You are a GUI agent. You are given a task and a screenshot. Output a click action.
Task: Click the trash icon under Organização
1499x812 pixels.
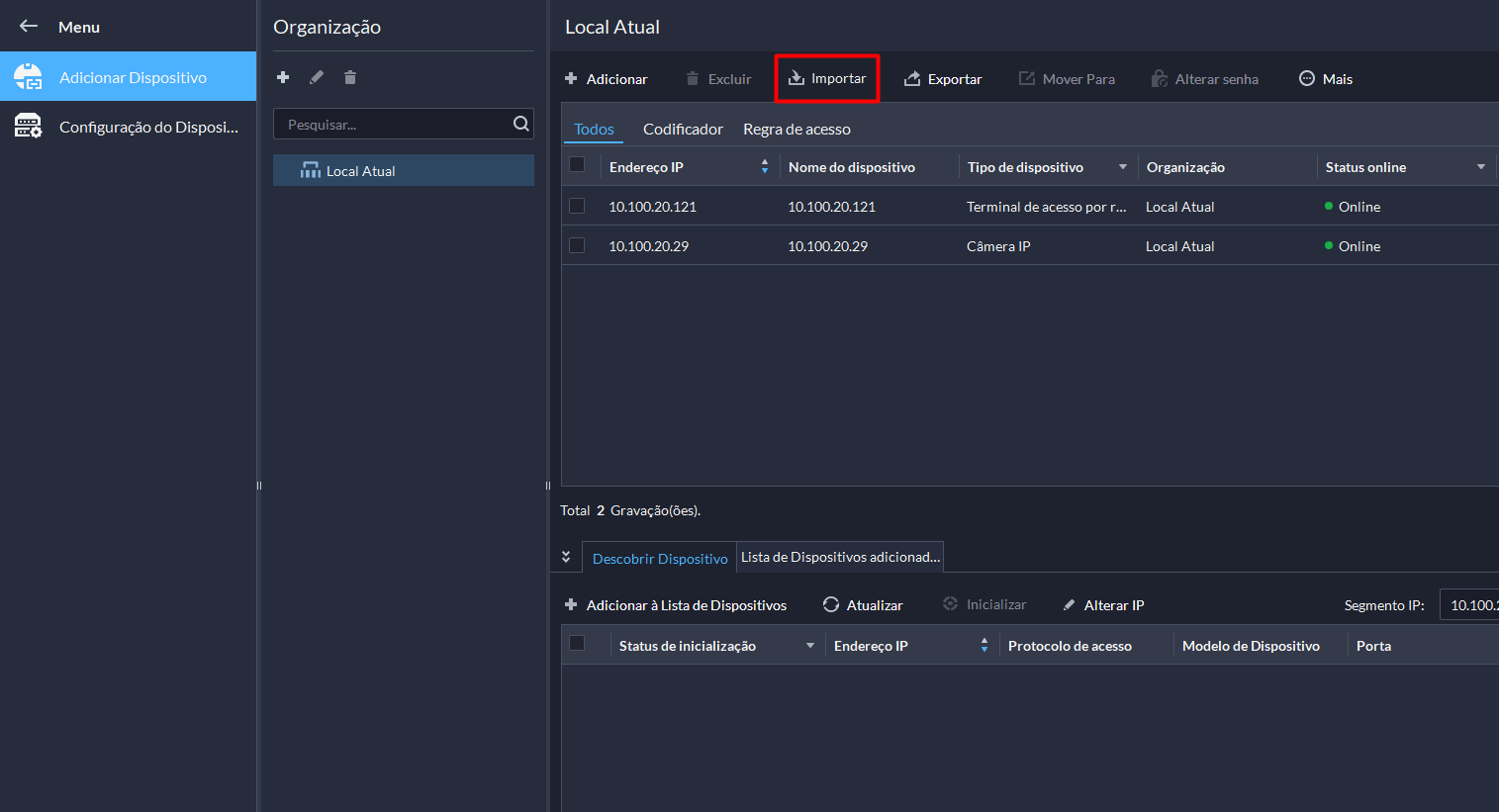pos(350,77)
